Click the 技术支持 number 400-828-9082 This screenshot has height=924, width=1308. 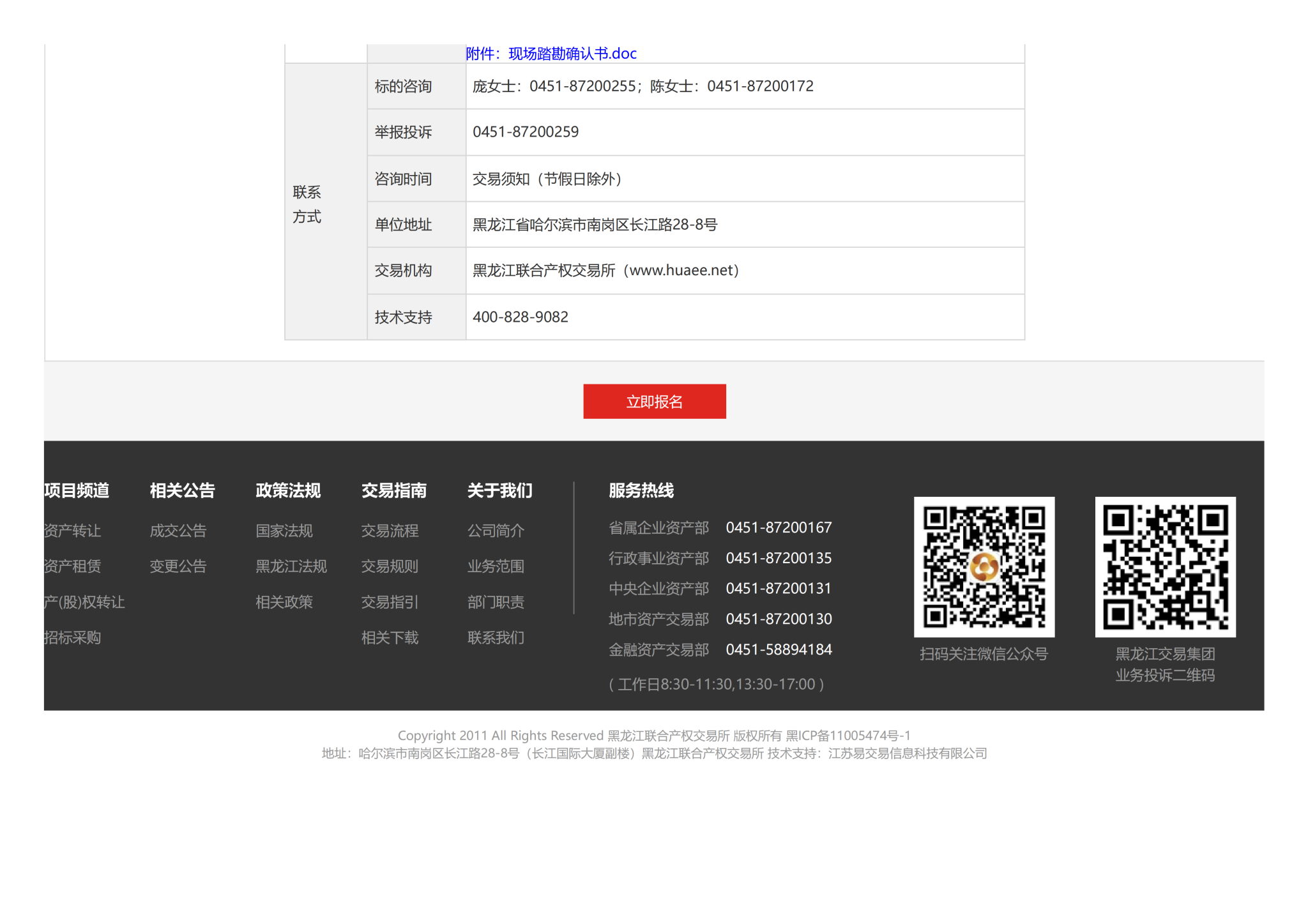click(x=521, y=317)
